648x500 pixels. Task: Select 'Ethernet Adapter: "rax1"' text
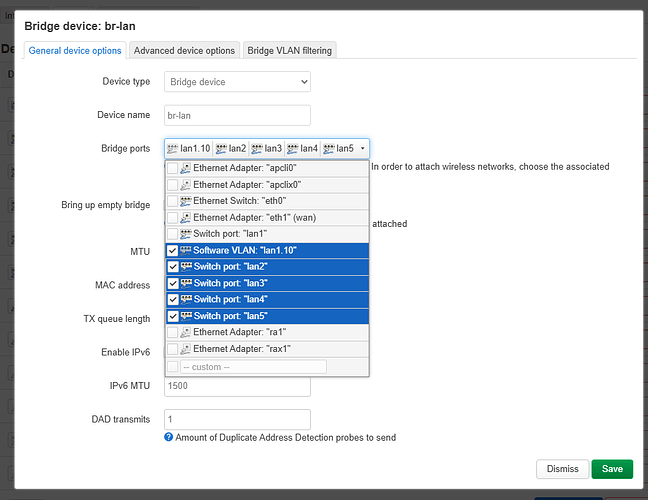point(242,349)
